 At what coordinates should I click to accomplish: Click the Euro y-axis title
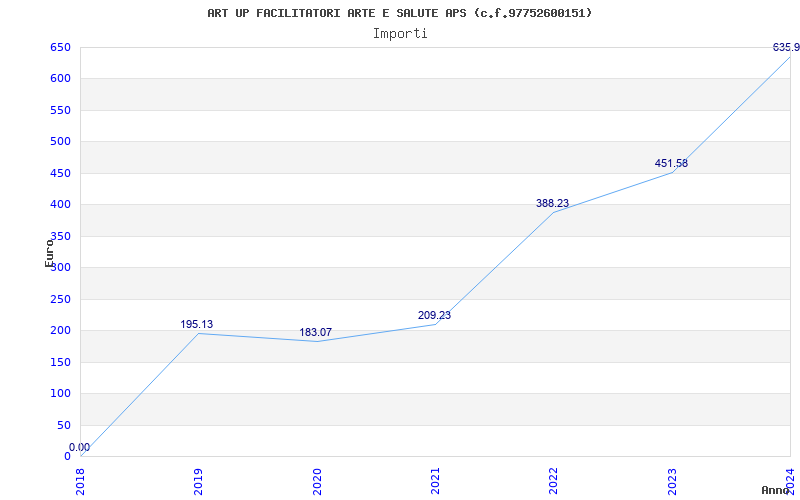click(x=49, y=253)
